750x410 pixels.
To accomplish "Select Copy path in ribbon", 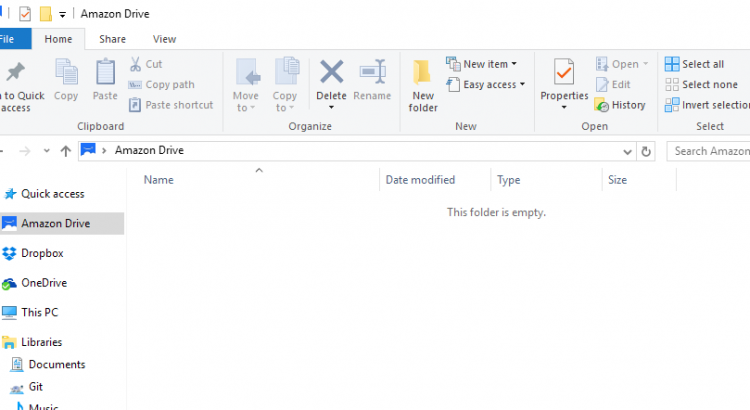I will tap(162, 85).
